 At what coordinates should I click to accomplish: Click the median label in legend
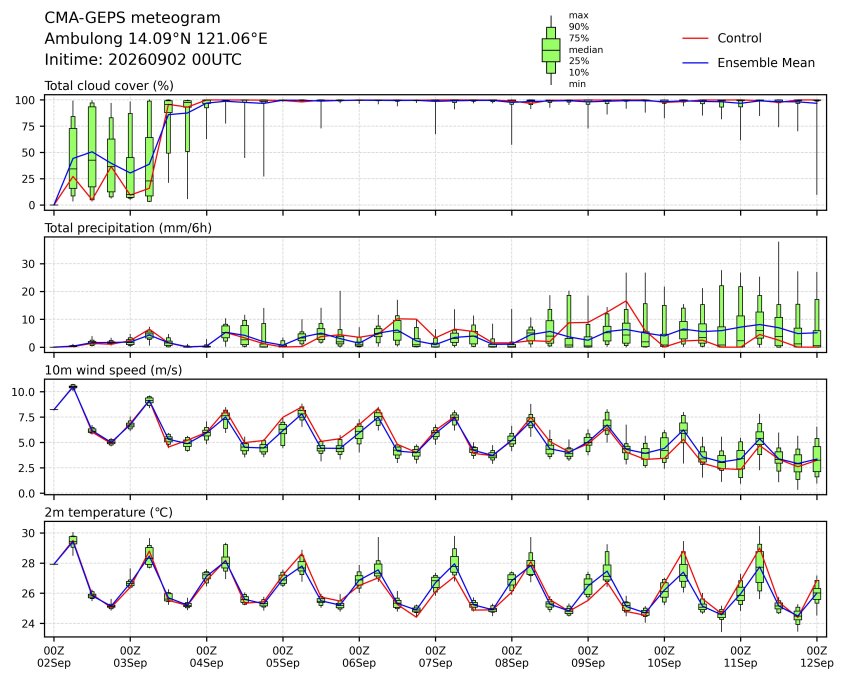586,50
